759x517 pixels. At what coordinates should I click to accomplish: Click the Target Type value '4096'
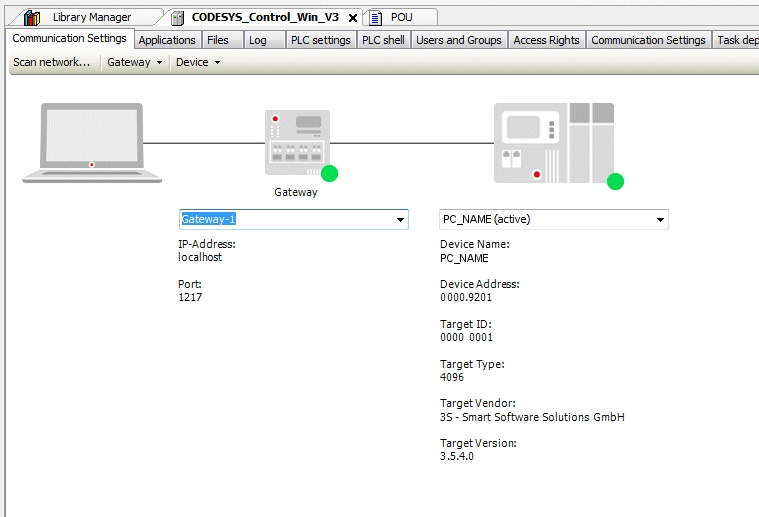[452, 377]
